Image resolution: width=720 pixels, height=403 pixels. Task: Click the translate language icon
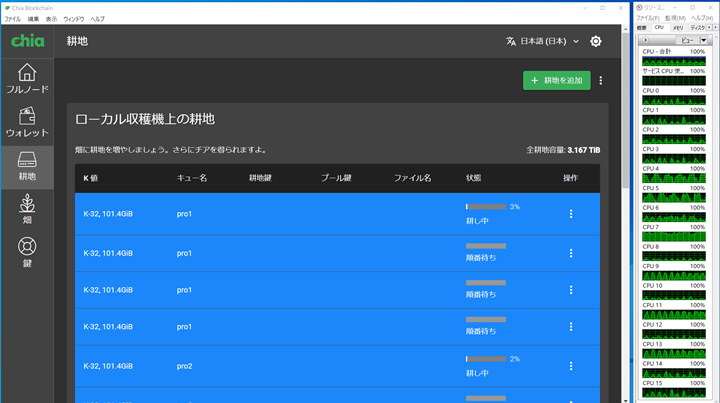click(511, 41)
